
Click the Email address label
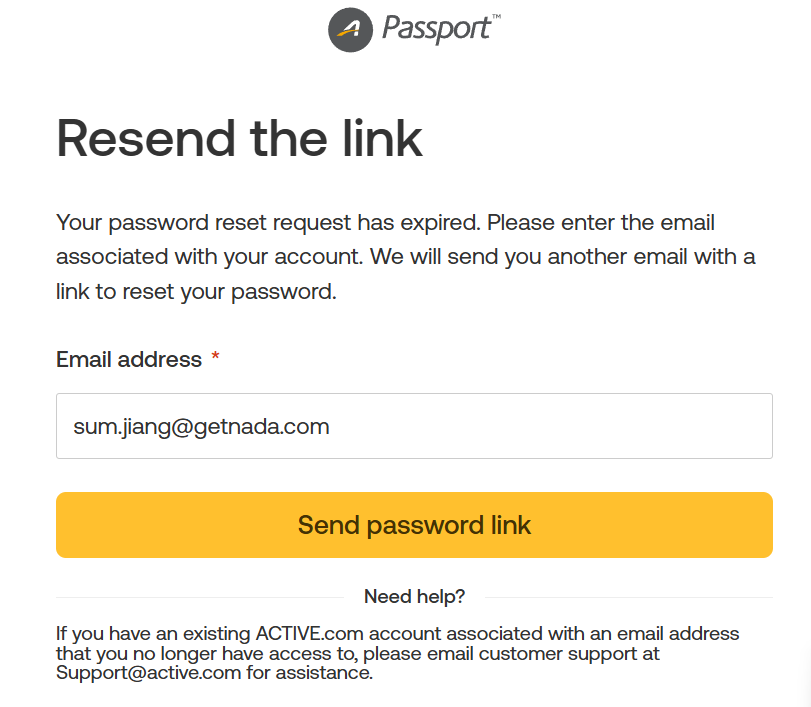coord(129,359)
